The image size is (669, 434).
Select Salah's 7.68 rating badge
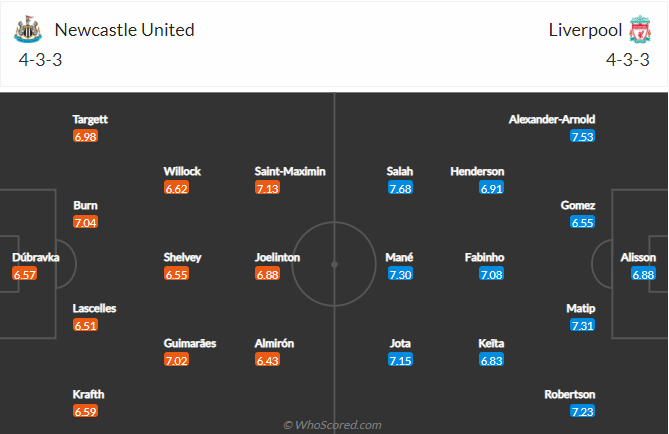(400, 188)
